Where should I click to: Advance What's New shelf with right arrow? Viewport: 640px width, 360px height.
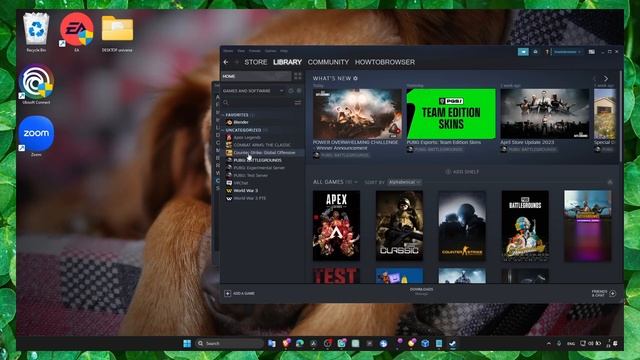pyautogui.click(x=606, y=78)
